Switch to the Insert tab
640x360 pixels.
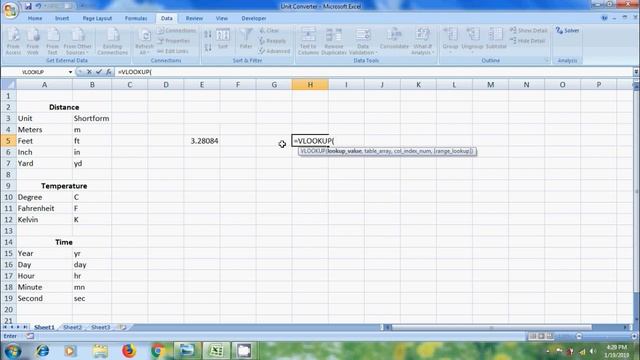click(x=62, y=18)
